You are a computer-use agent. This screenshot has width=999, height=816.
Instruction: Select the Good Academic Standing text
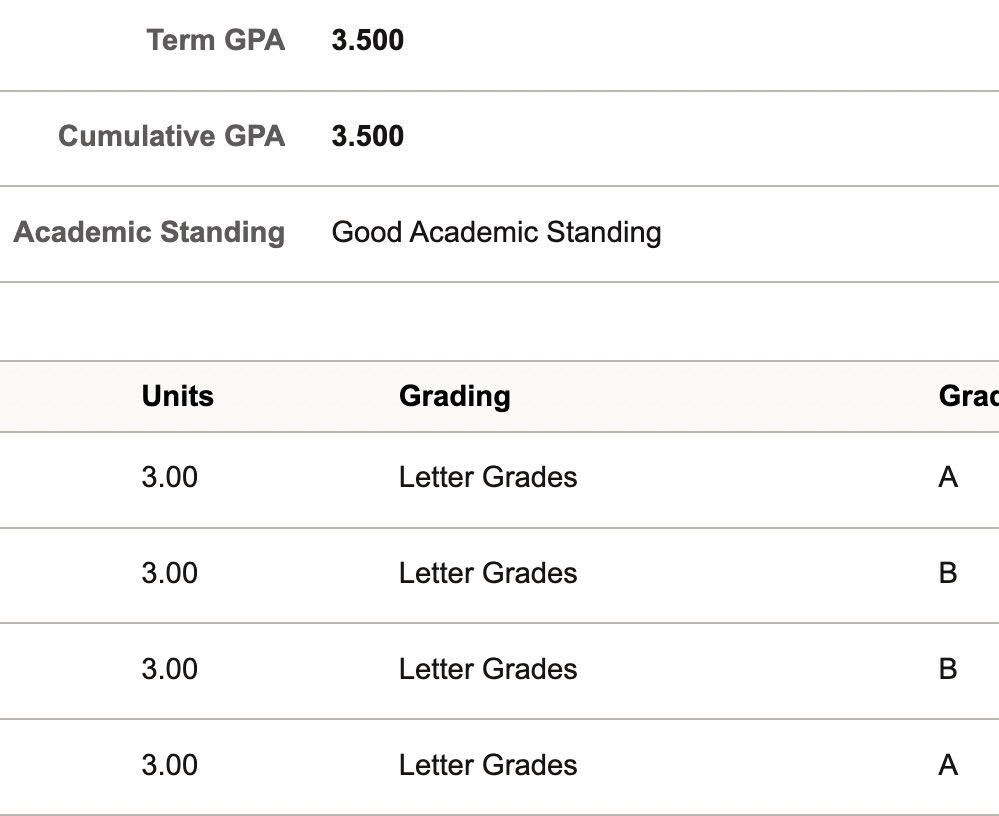pos(496,232)
